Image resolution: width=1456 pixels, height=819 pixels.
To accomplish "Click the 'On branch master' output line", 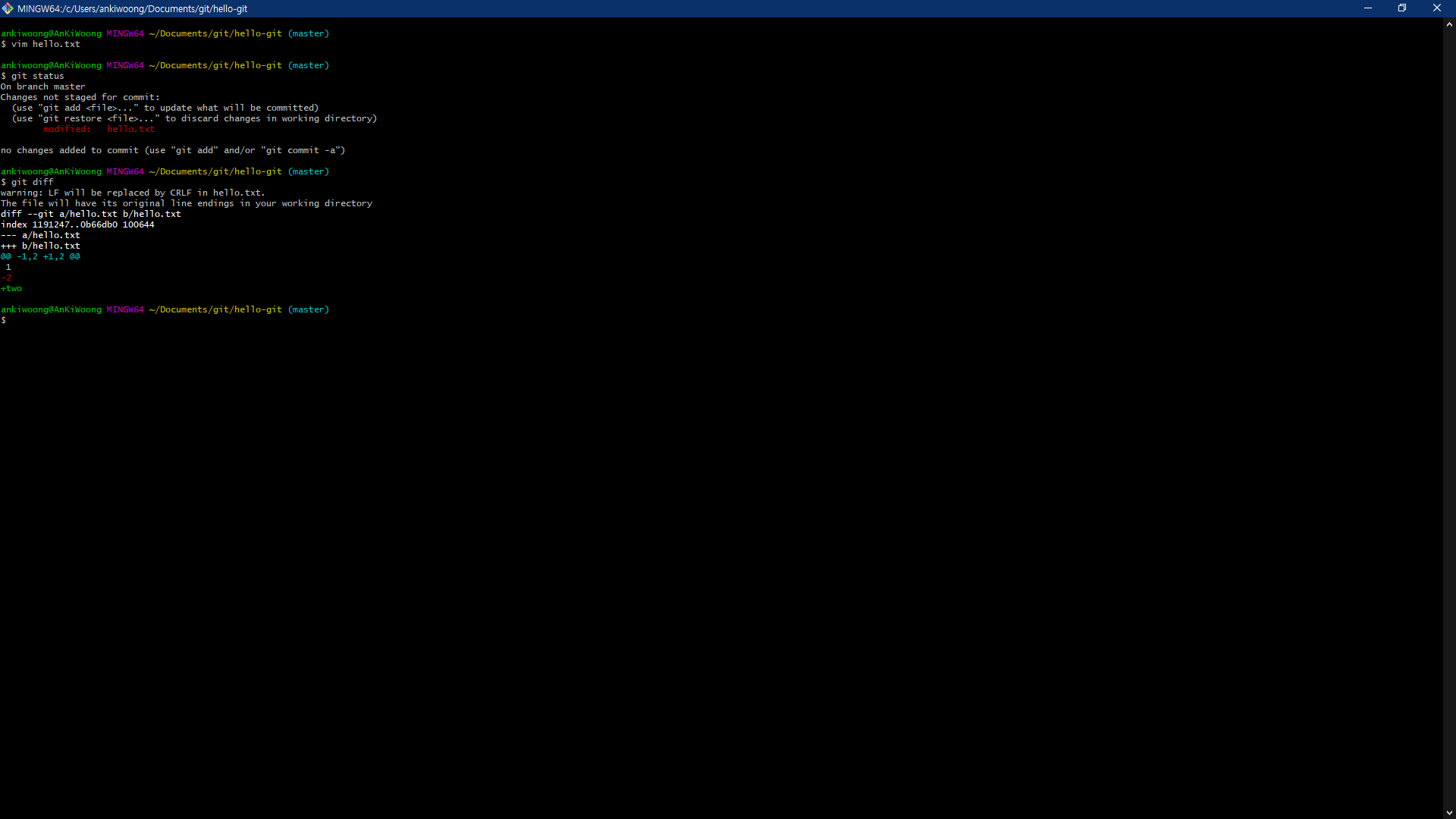I will [x=42, y=86].
